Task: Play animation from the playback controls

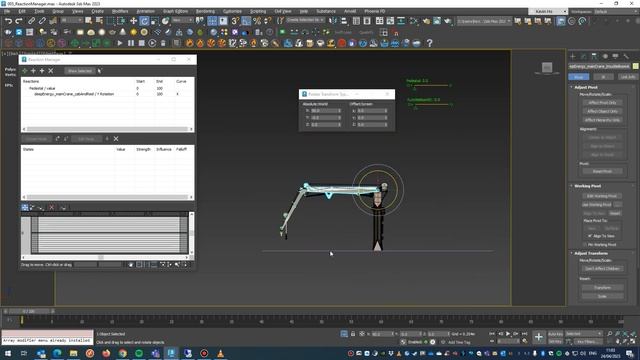Action: (508, 334)
